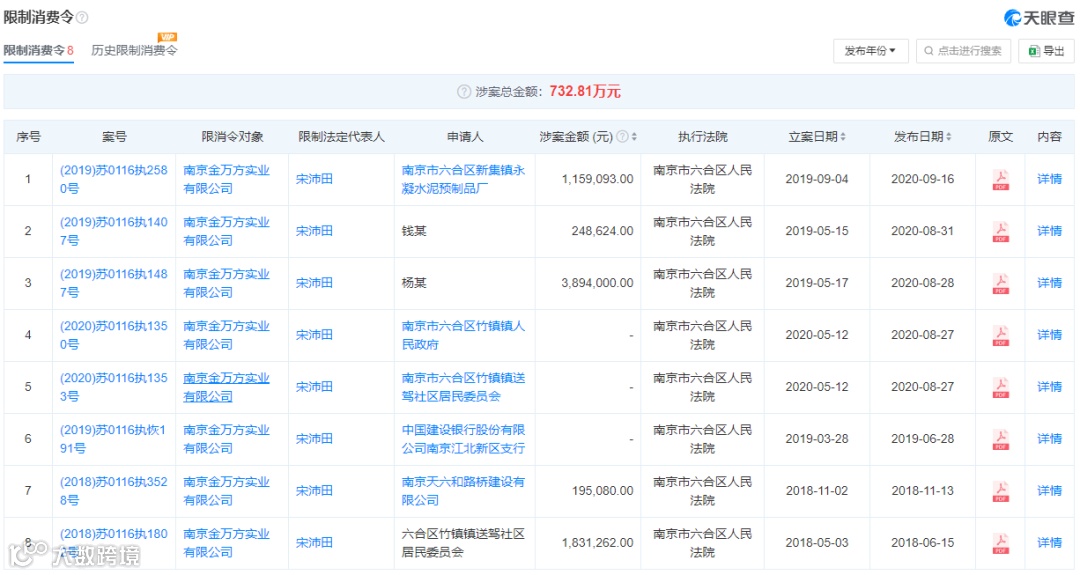1080x575 pixels.
Task: Open case (2019)苏0116执1487号
Action: coord(114,283)
